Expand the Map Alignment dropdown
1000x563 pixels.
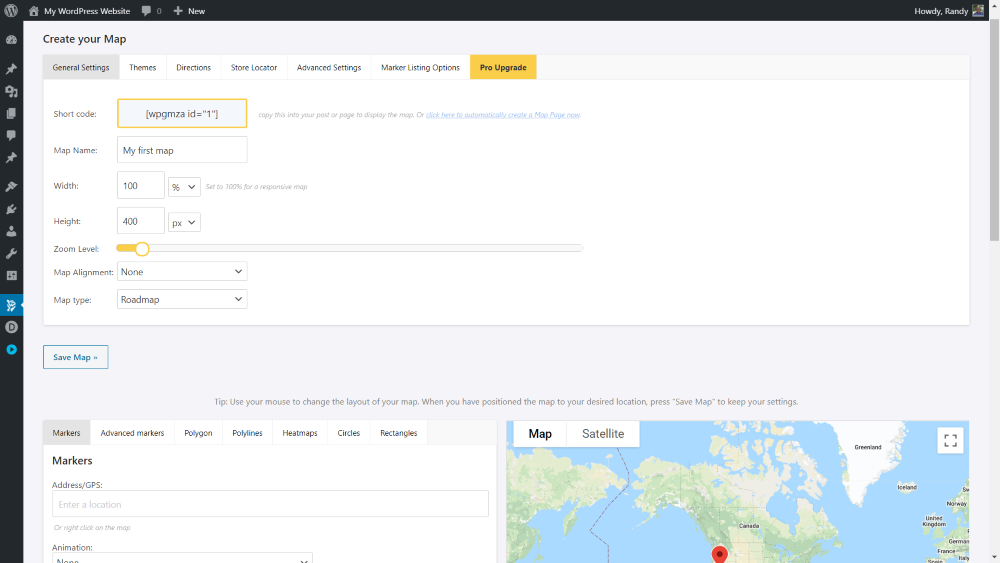click(182, 272)
